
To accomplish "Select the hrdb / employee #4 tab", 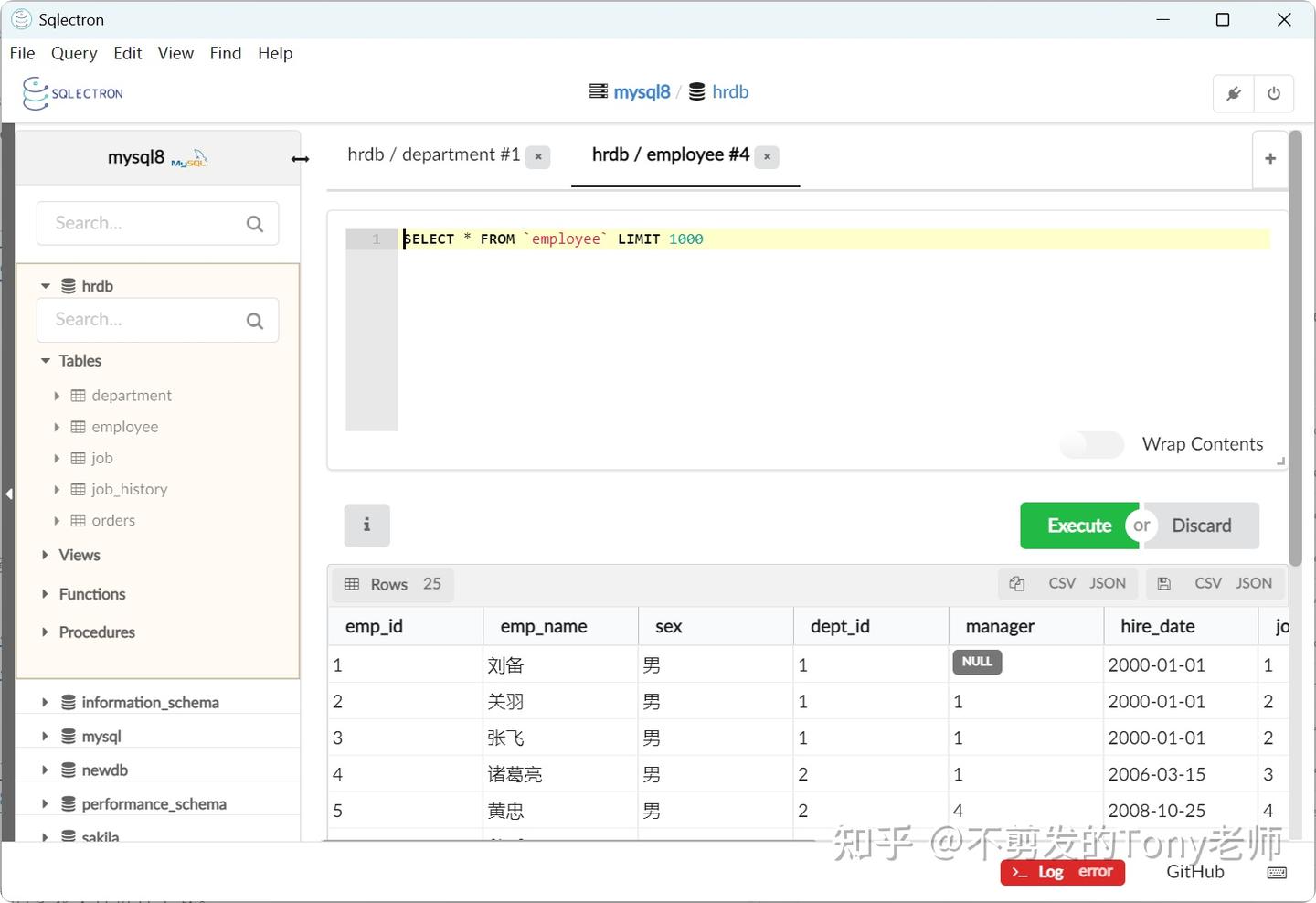I will [670, 155].
